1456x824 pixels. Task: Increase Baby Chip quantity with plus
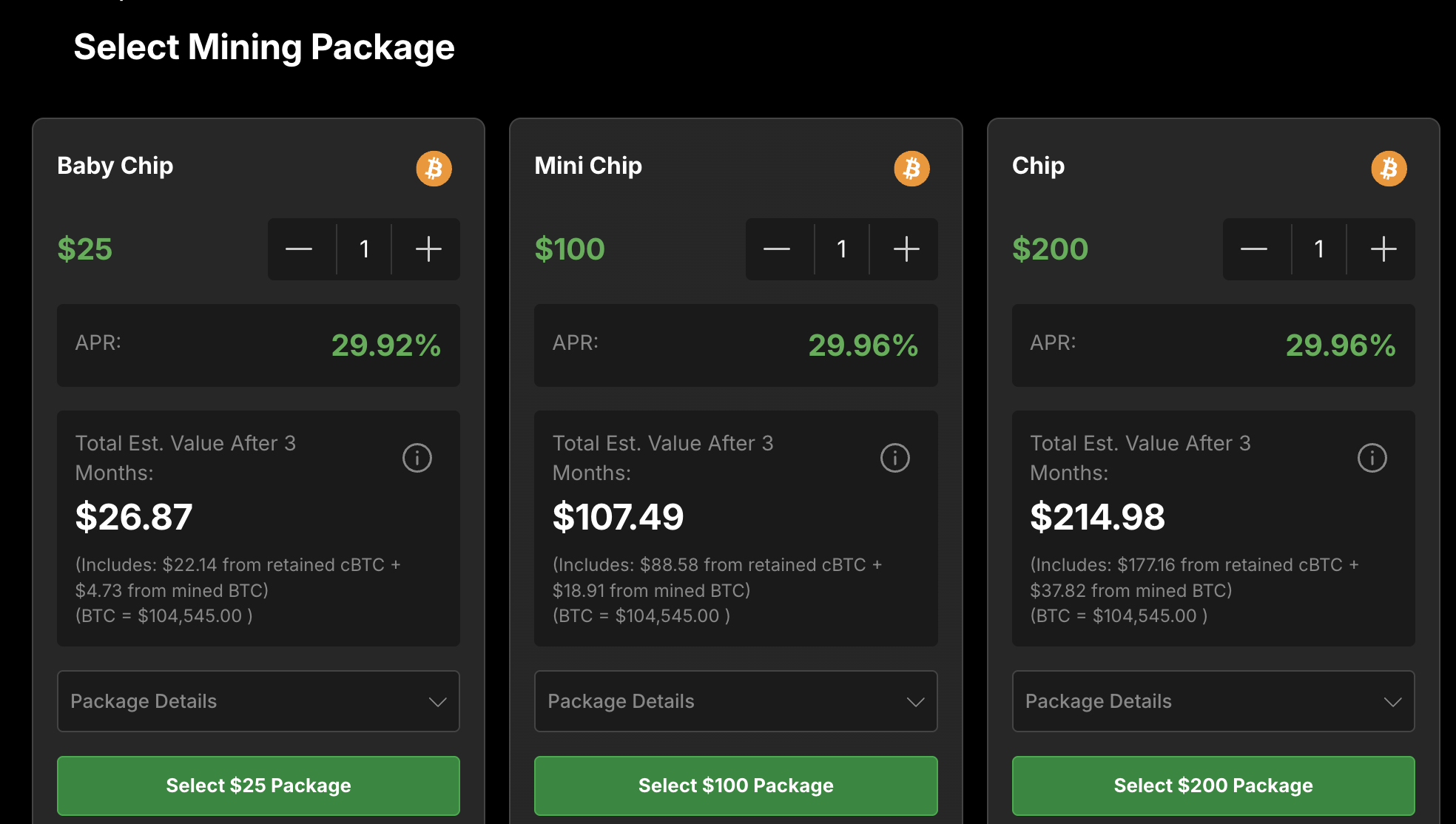pyautogui.click(x=428, y=249)
